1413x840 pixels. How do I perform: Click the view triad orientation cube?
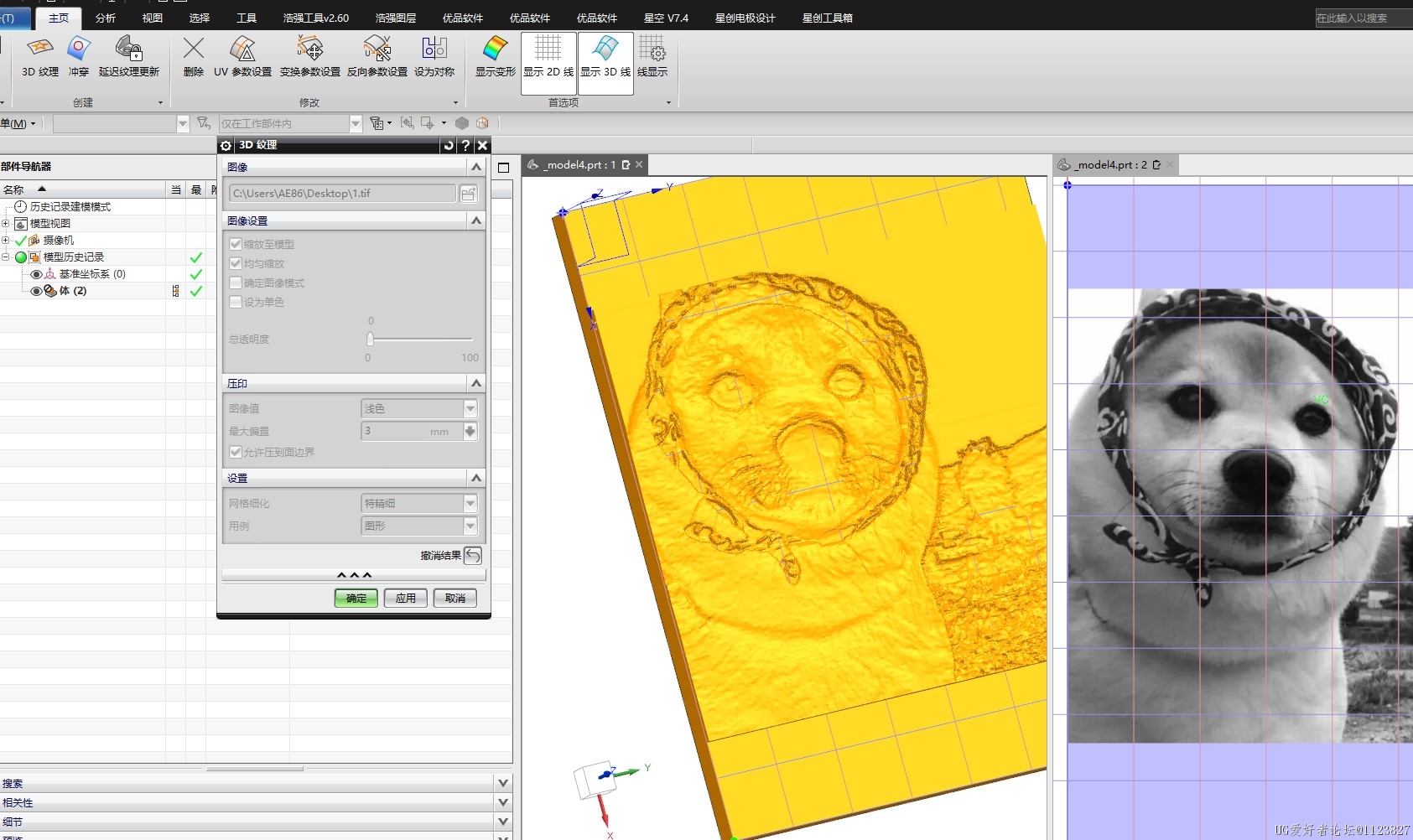594,781
